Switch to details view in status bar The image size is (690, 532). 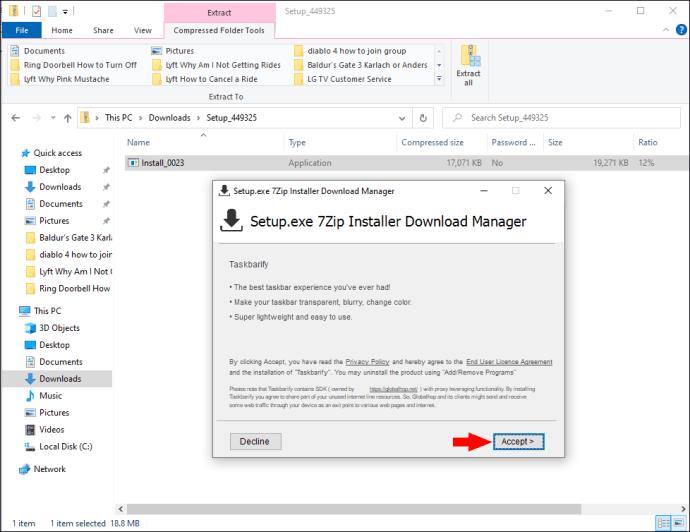pos(663,523)
